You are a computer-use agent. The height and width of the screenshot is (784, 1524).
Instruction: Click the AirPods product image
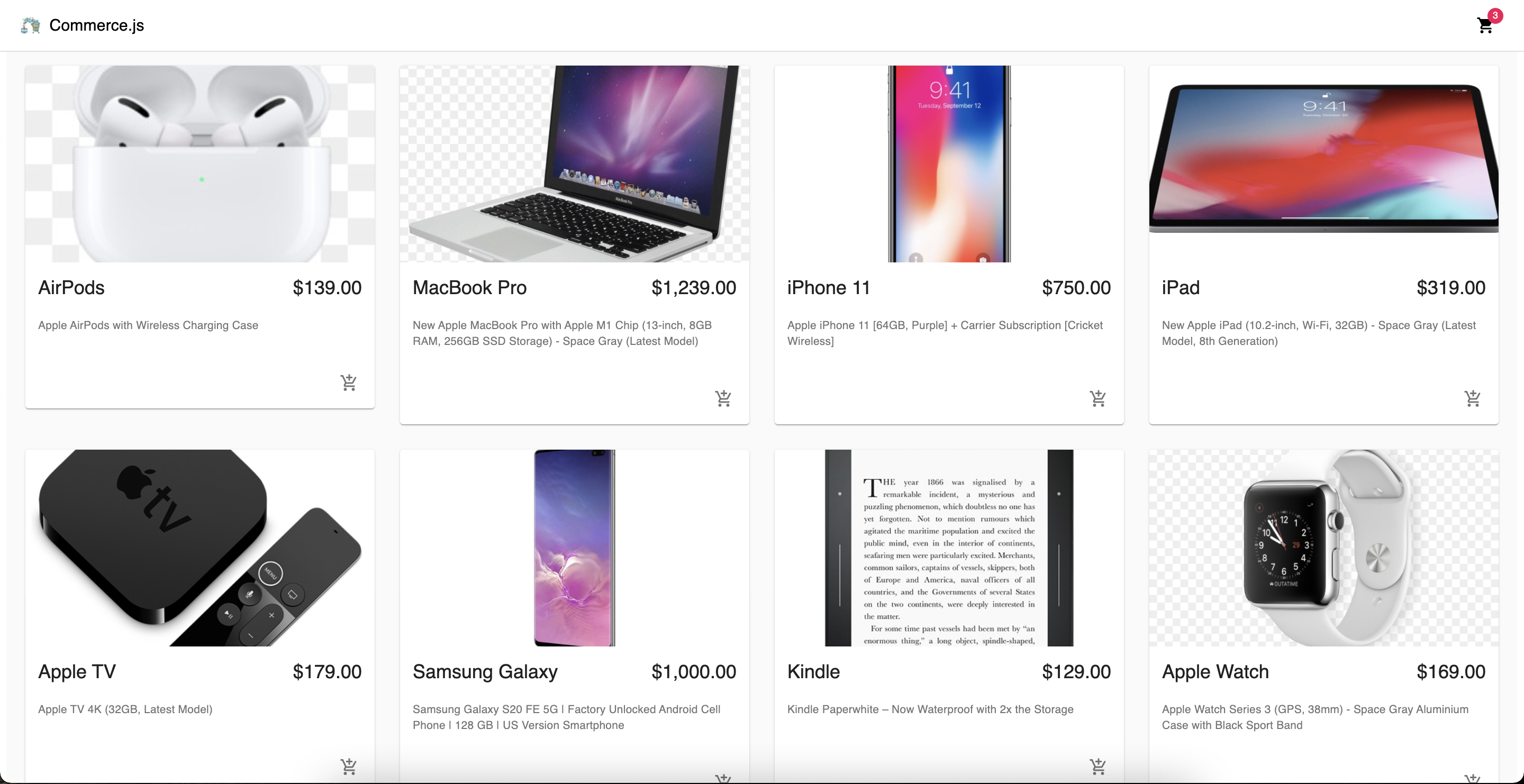[x=200, y=164]
